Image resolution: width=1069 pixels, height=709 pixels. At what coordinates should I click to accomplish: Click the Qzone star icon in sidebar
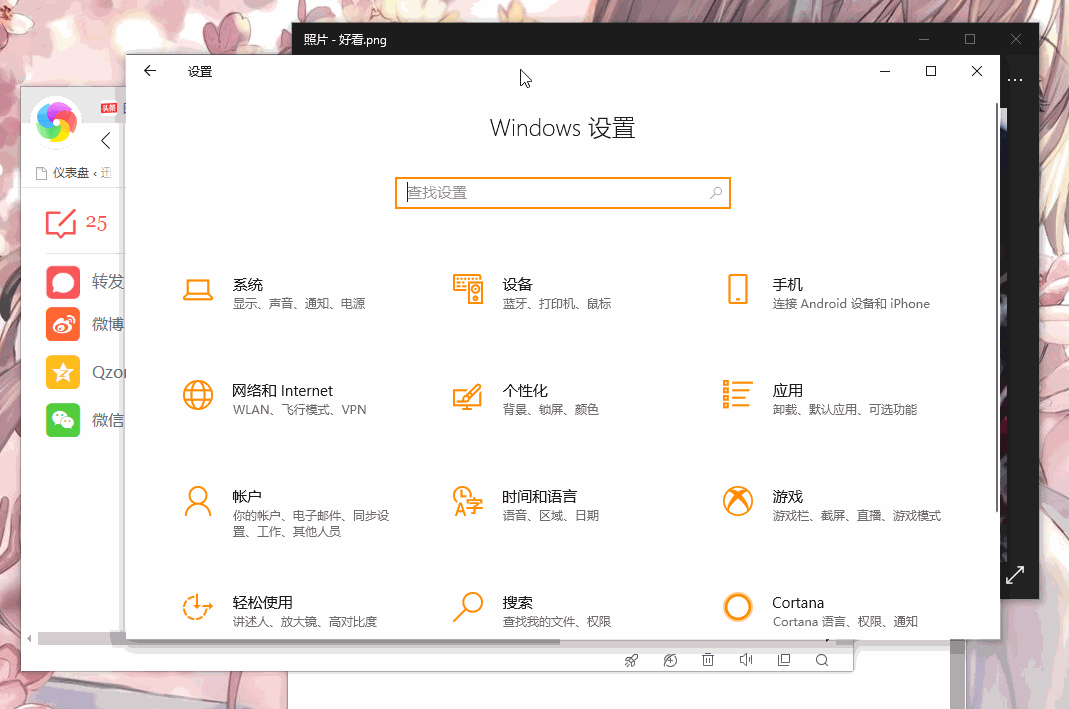(62, 372)
